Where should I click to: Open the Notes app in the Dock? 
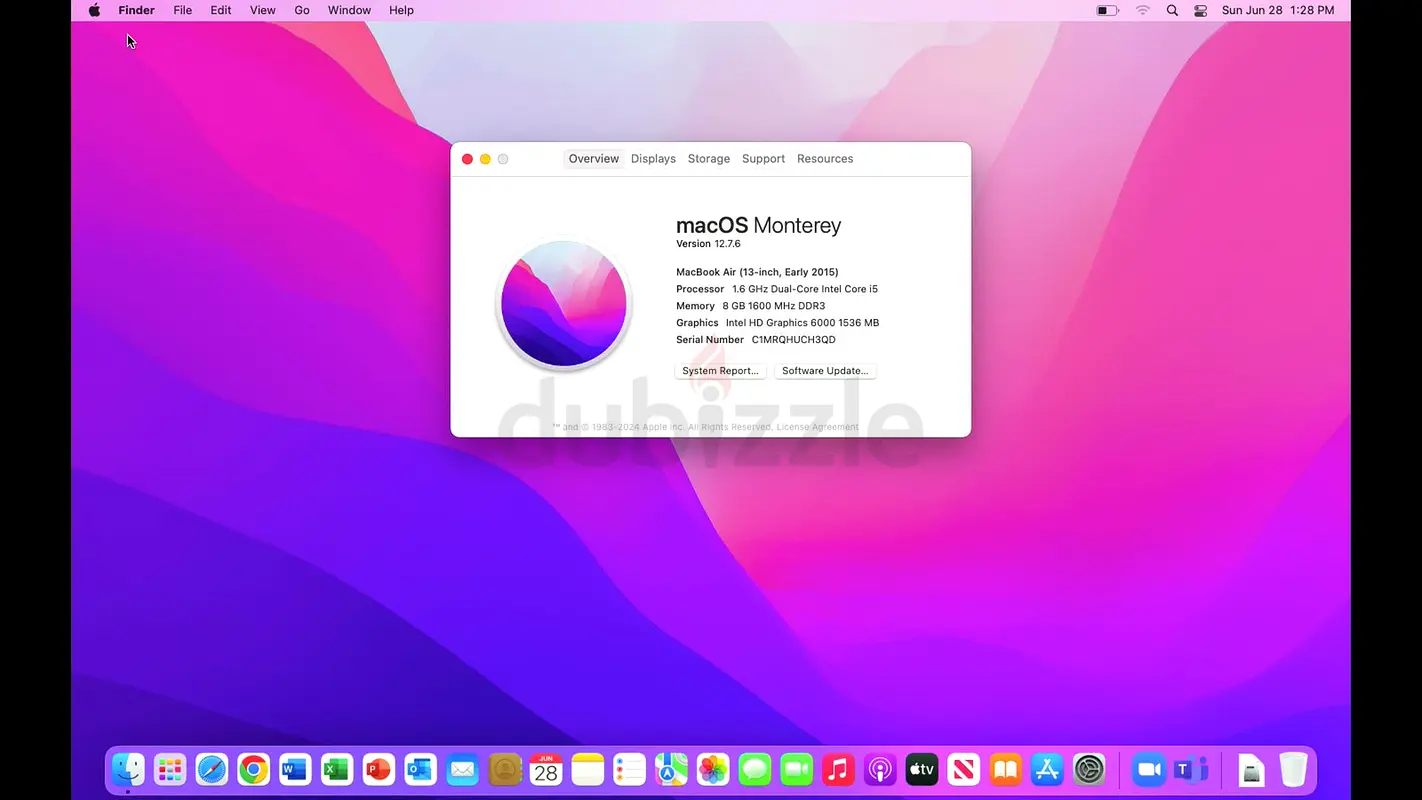click(588, 769)
